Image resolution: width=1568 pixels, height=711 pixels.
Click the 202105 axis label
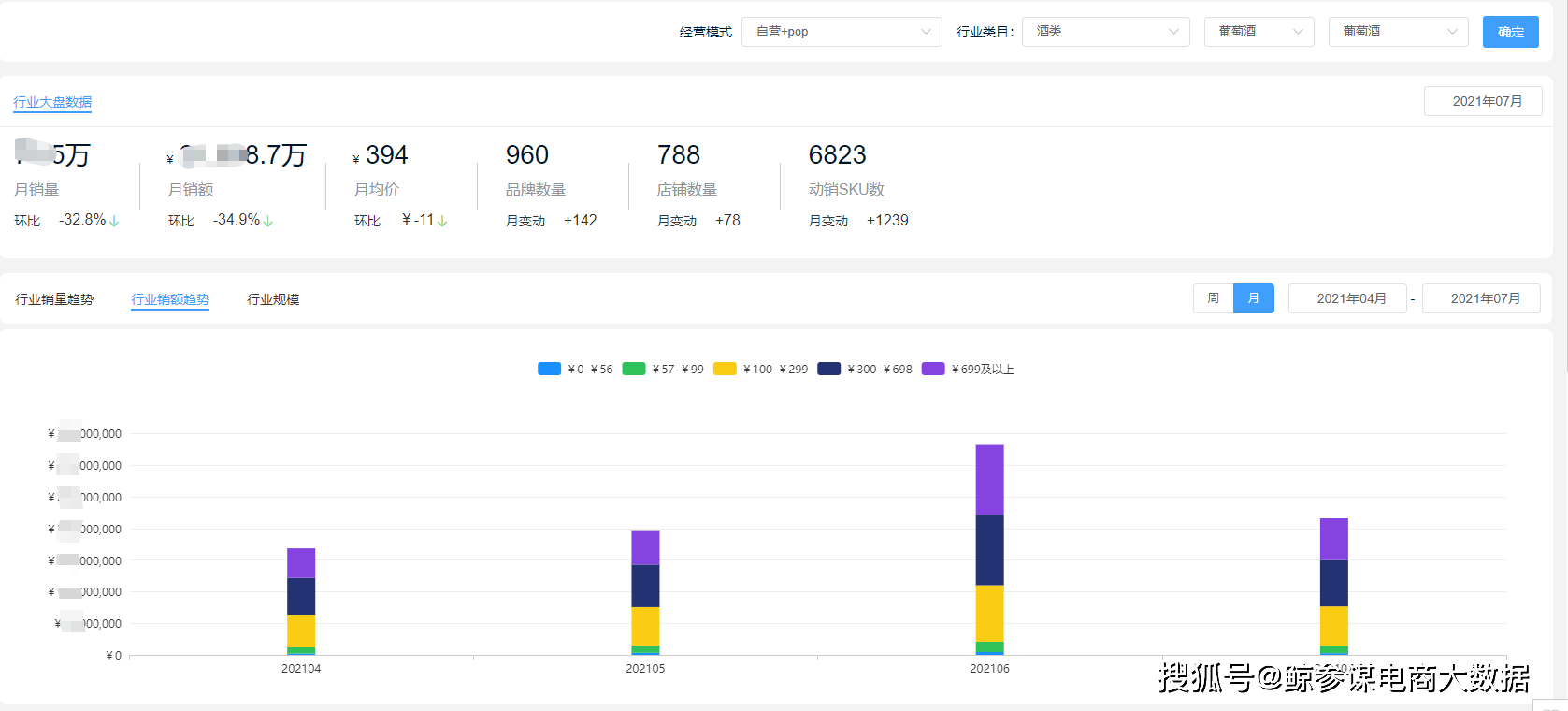click(x=645, y=669)
